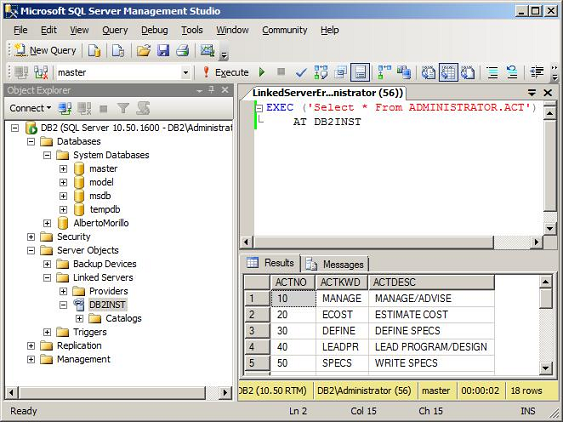This screenshot has height=422, width=563.
Task: Click the Change Connection icon
Action: point(41,73)
